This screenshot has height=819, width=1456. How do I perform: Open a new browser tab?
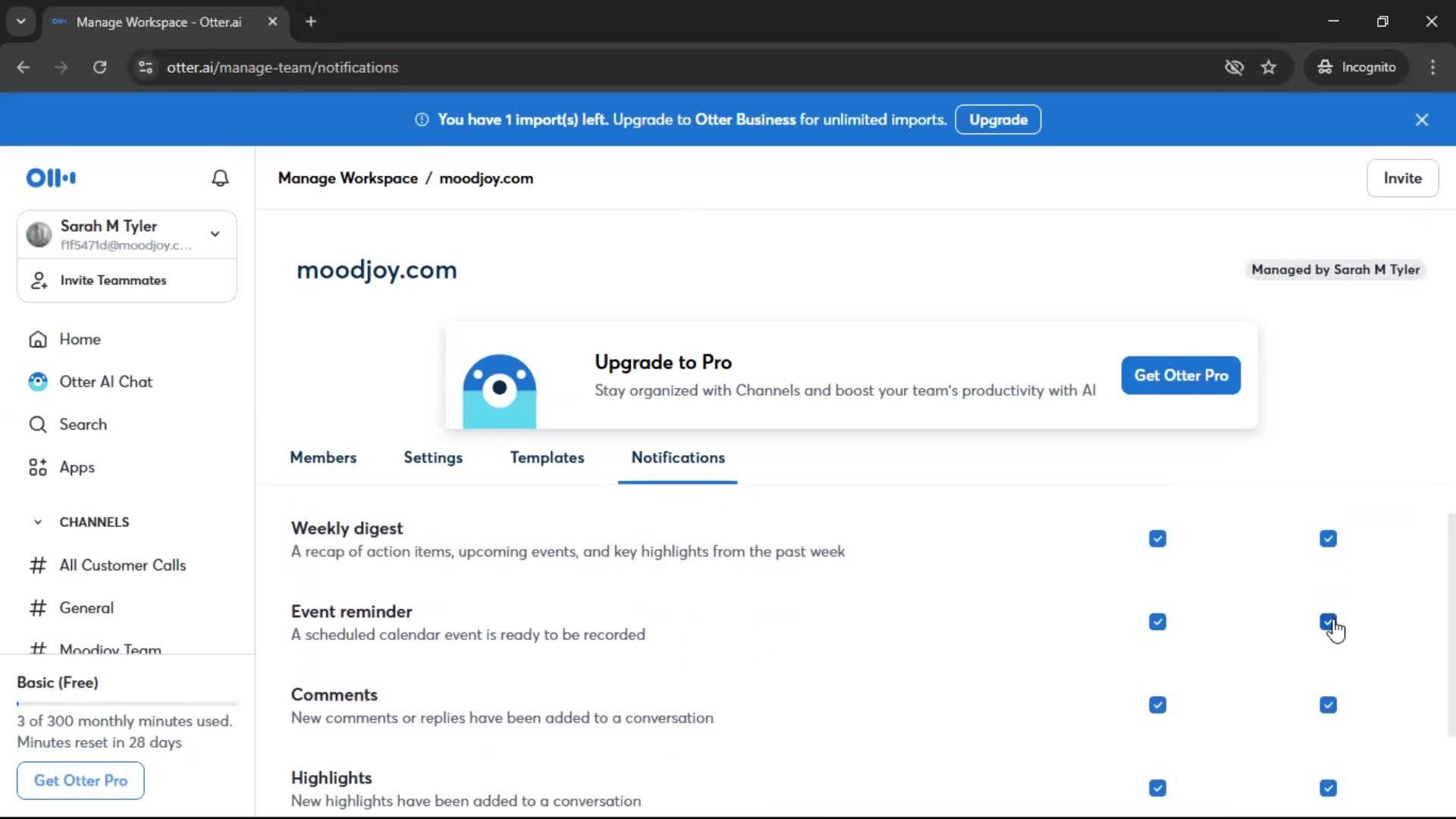pyautogui.click(x=311, y=21)
